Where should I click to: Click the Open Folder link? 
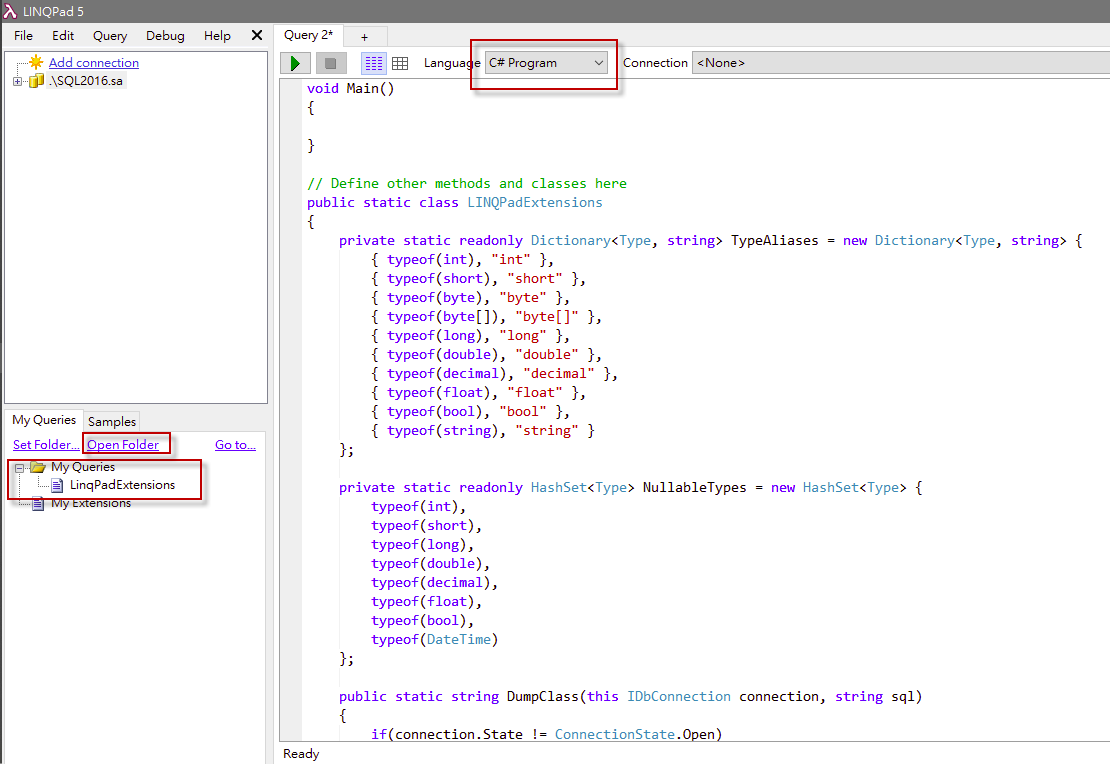[123, 445]
